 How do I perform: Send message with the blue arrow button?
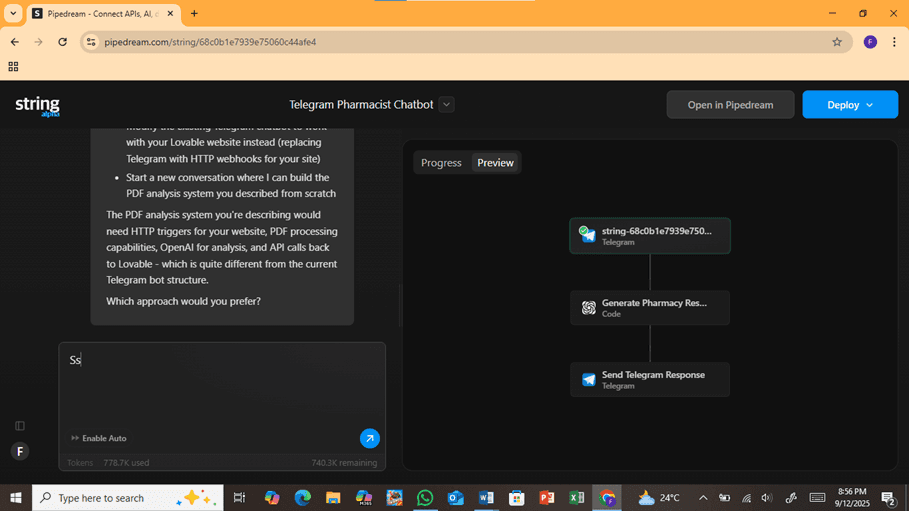tap(370, 438)
